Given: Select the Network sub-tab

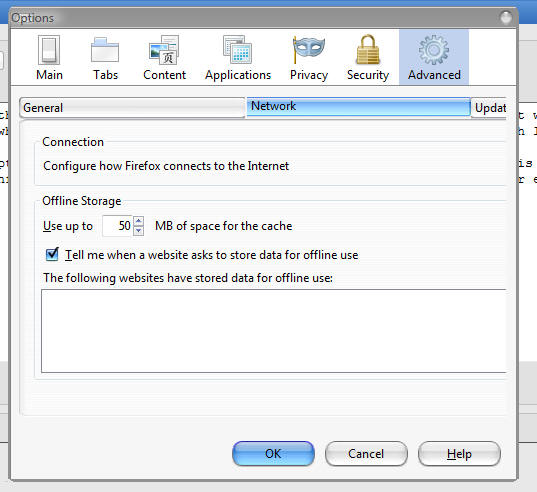Looking at the screenshot, I should 358,106.
